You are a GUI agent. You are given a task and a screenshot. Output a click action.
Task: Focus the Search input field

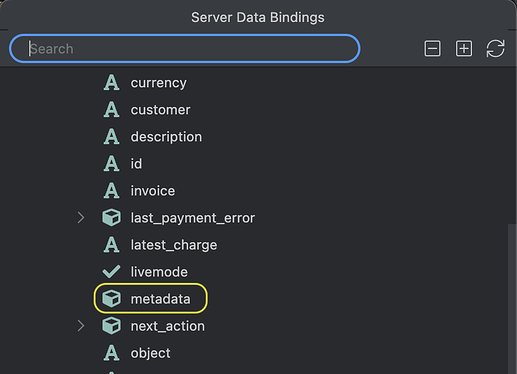pyautogui.click(x=185, y=49)
